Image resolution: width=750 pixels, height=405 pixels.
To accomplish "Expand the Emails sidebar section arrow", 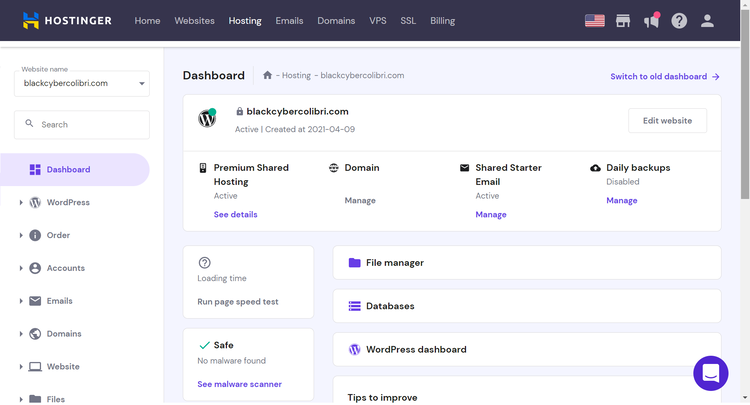I will (x=21, y=301).
